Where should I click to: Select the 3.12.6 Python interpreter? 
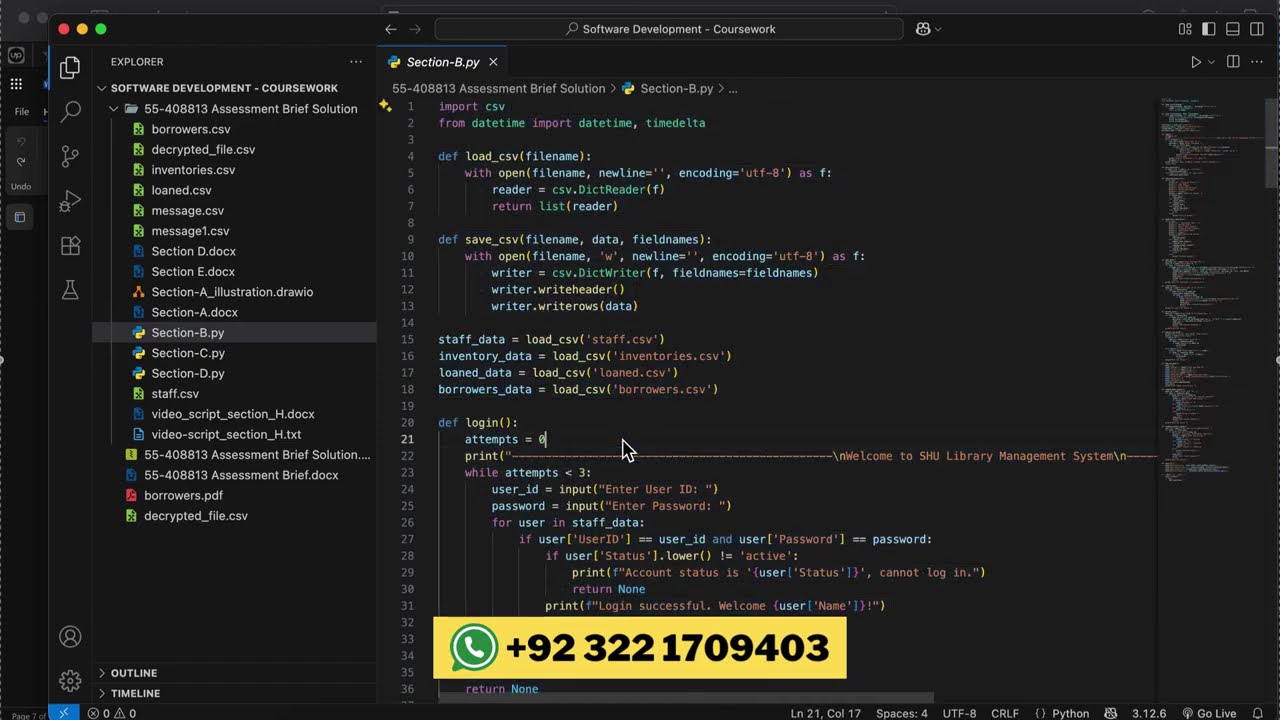pyautogui.click(x=1148, y=713)
